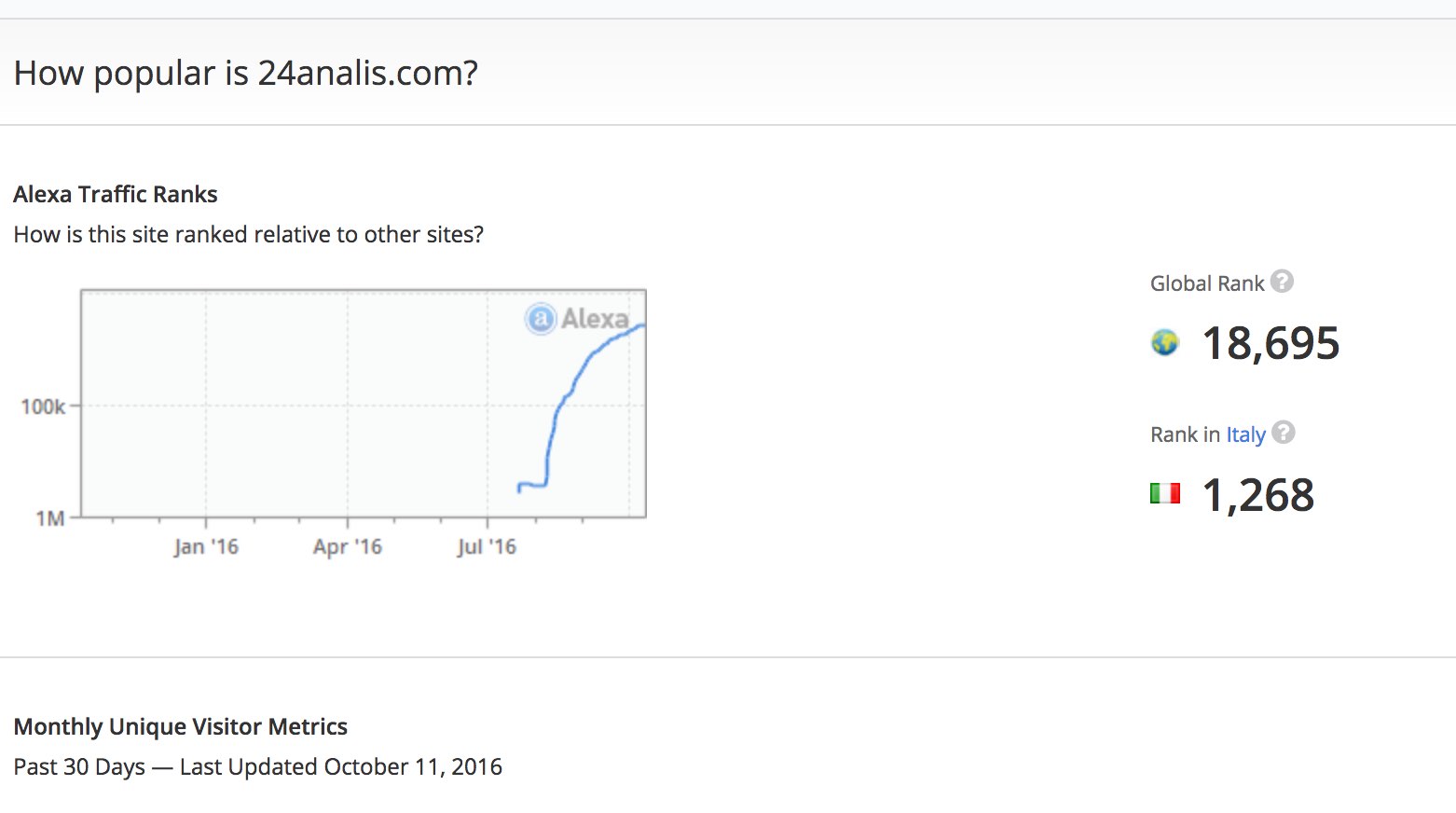Click the "Global Rank" label text
The height and width of the screenshot is (813, 1456).
click(x=1206, y=283)
